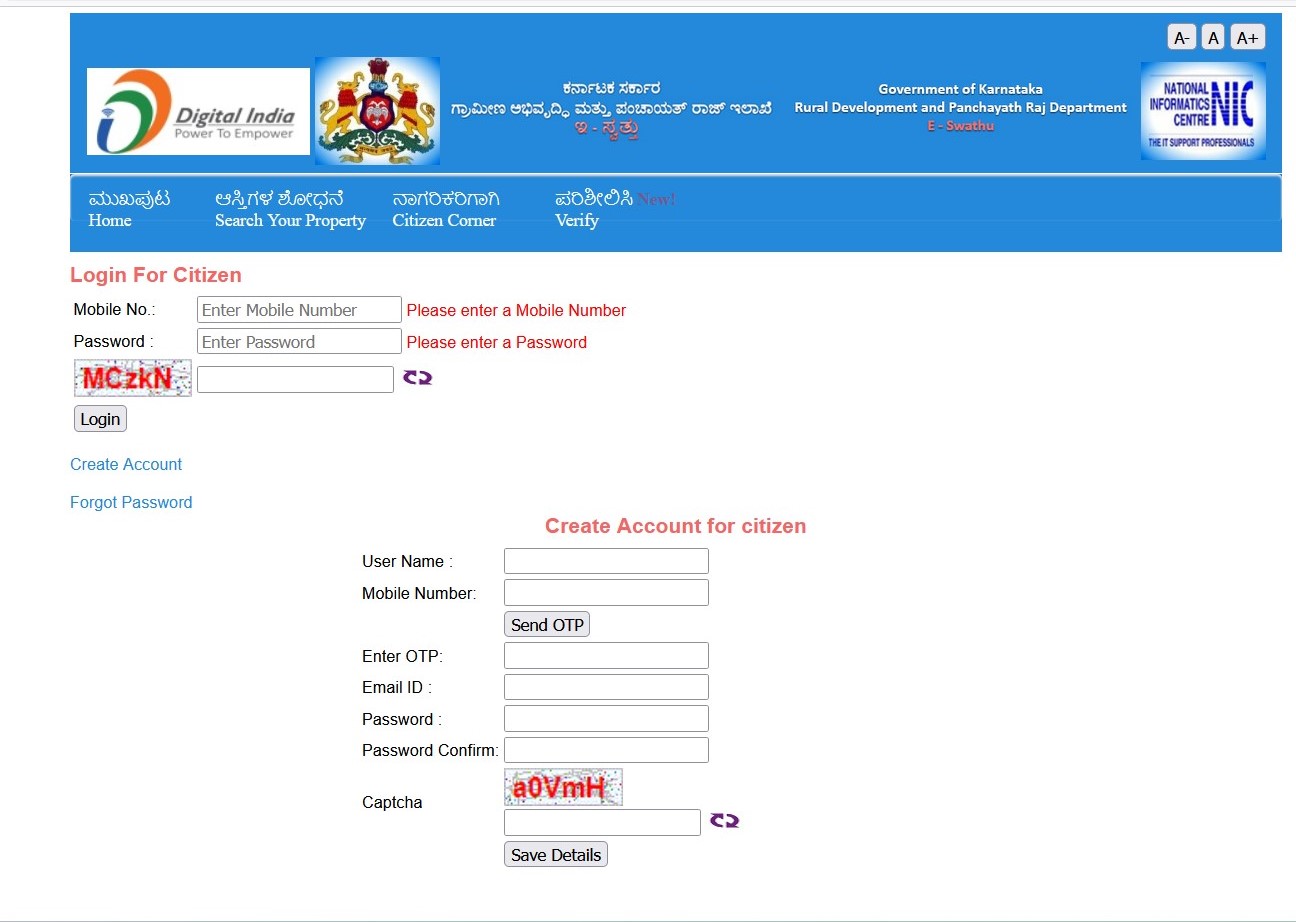Click the NIC National Informatics Centre logo

coord(1203,111)
